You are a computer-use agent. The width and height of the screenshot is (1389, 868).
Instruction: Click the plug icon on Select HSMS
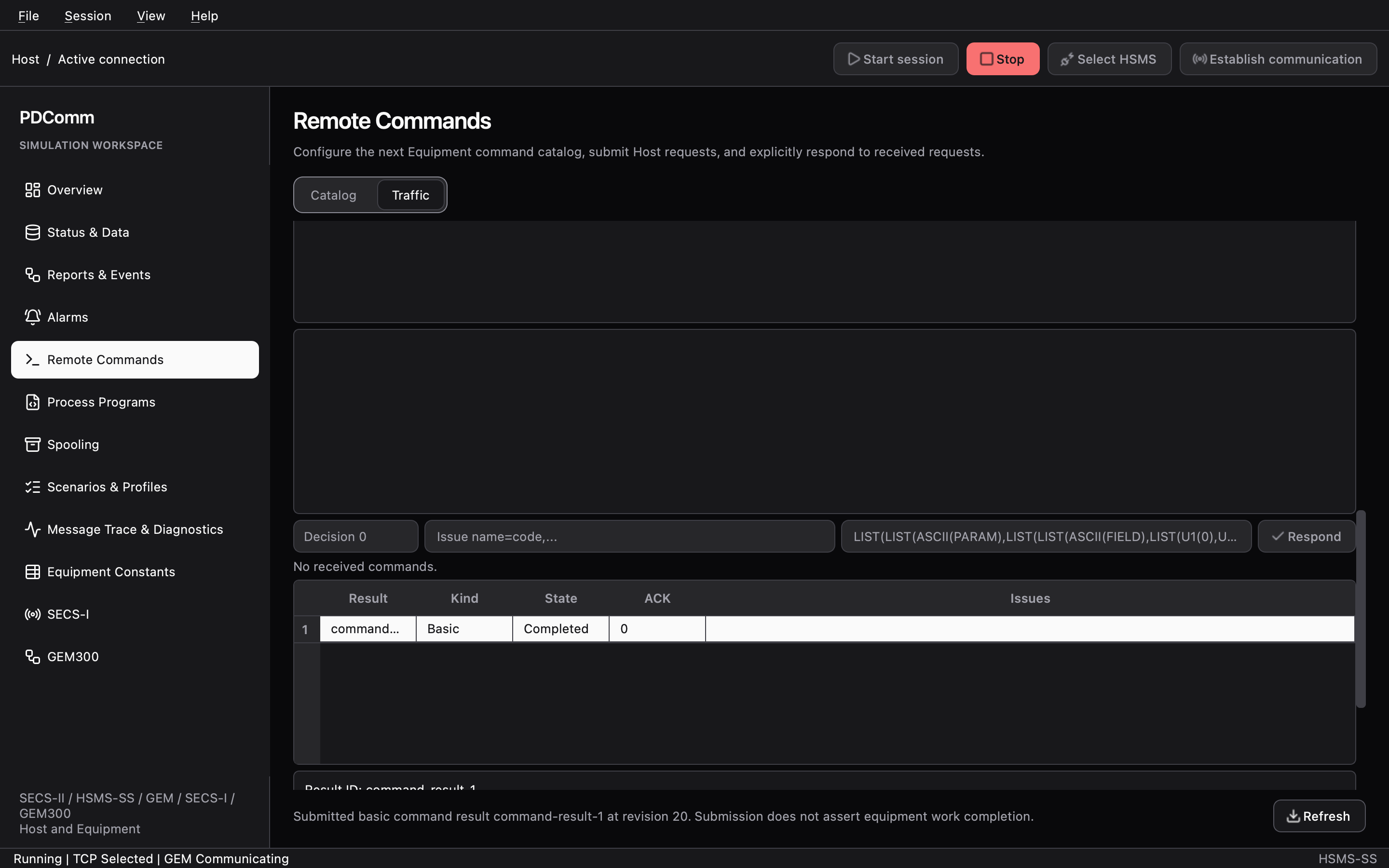(x=1066, y=59)
